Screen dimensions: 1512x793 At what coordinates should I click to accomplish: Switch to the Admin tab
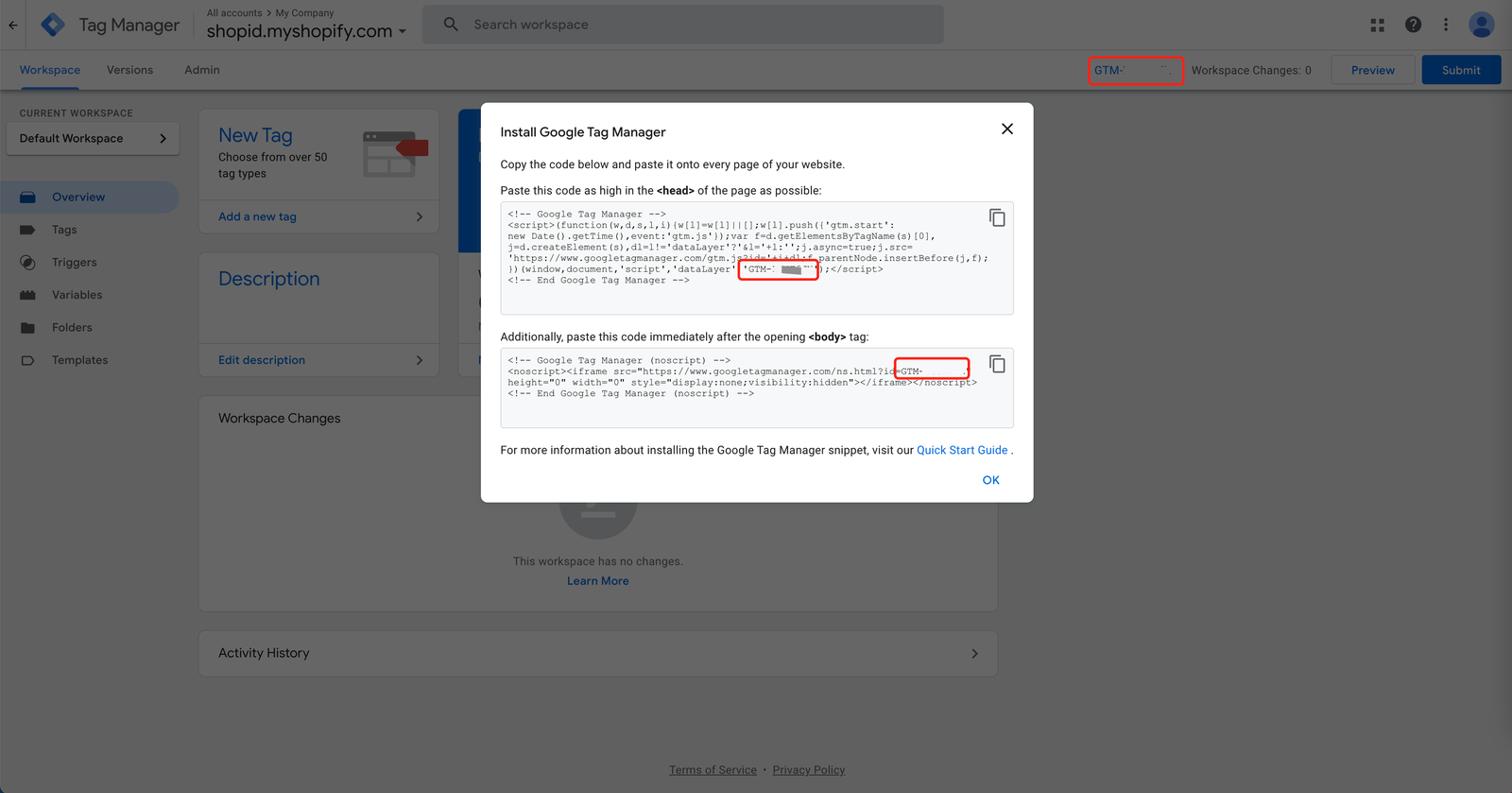pyautogui.click(x=201, y=70)
